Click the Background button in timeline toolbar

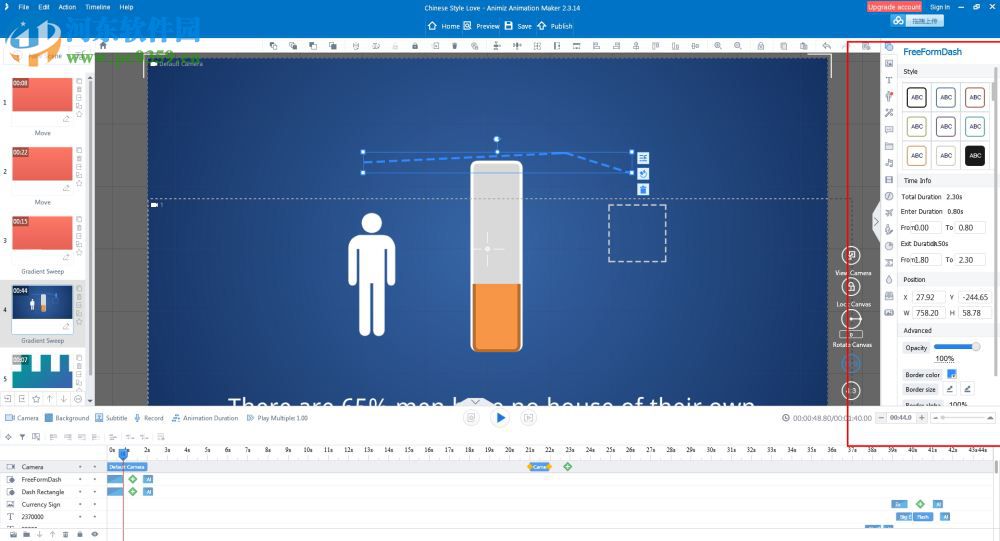pos(67,418)
